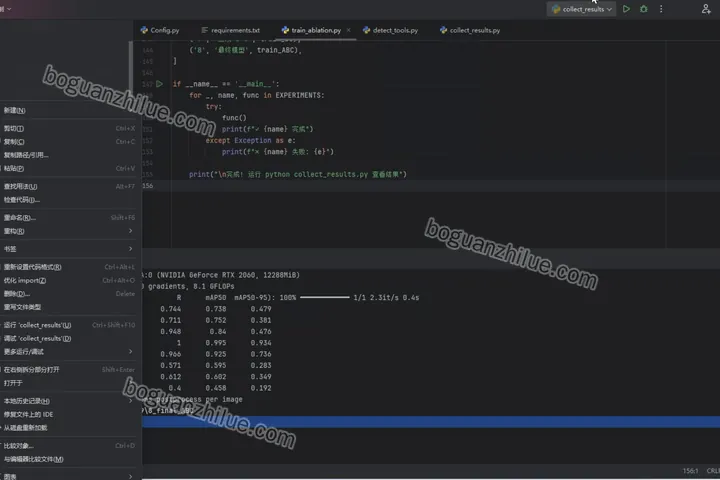This screenshot has width=720, height=480.
Task: Select the 检查代码... menu entry
Action: coord(69,200)
